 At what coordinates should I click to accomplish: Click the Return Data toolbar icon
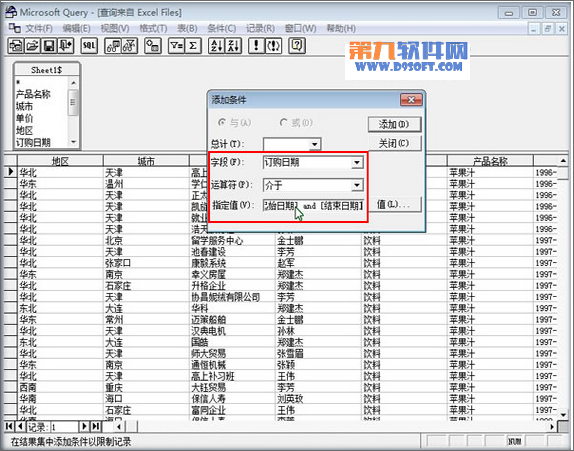(x=66, y=46)
